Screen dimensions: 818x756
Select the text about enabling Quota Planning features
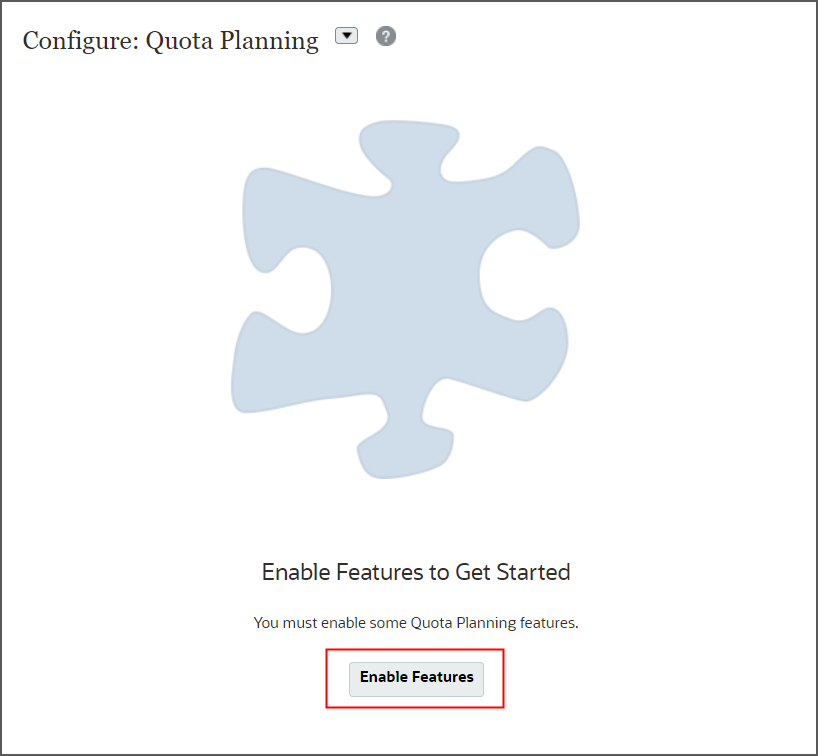(x=416, y=622)
